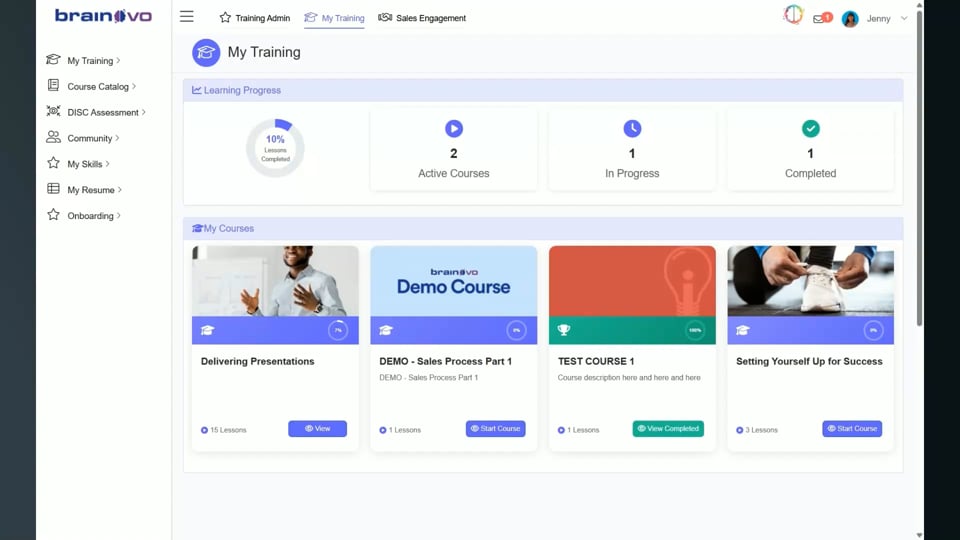Click the 100% progress circle on TEST COURSE 1

695,330
